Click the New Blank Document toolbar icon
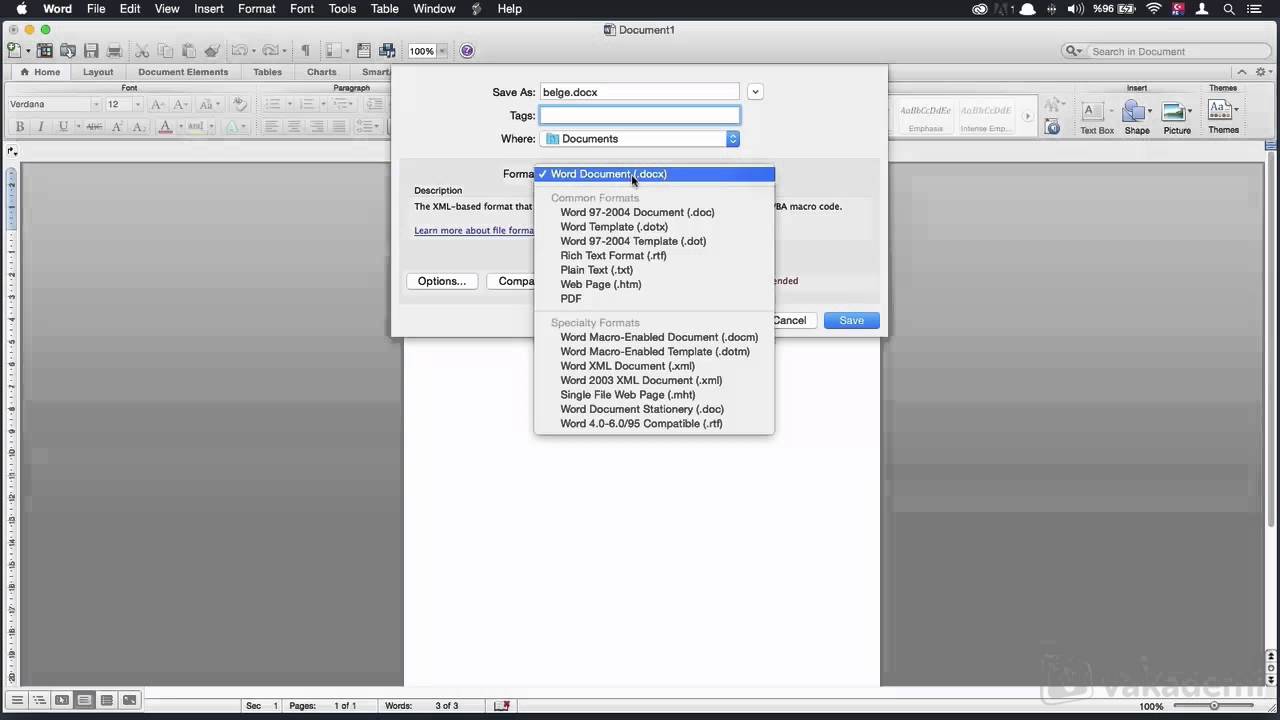Screen dimensions: 1280x720 click(x=14, y=50)
